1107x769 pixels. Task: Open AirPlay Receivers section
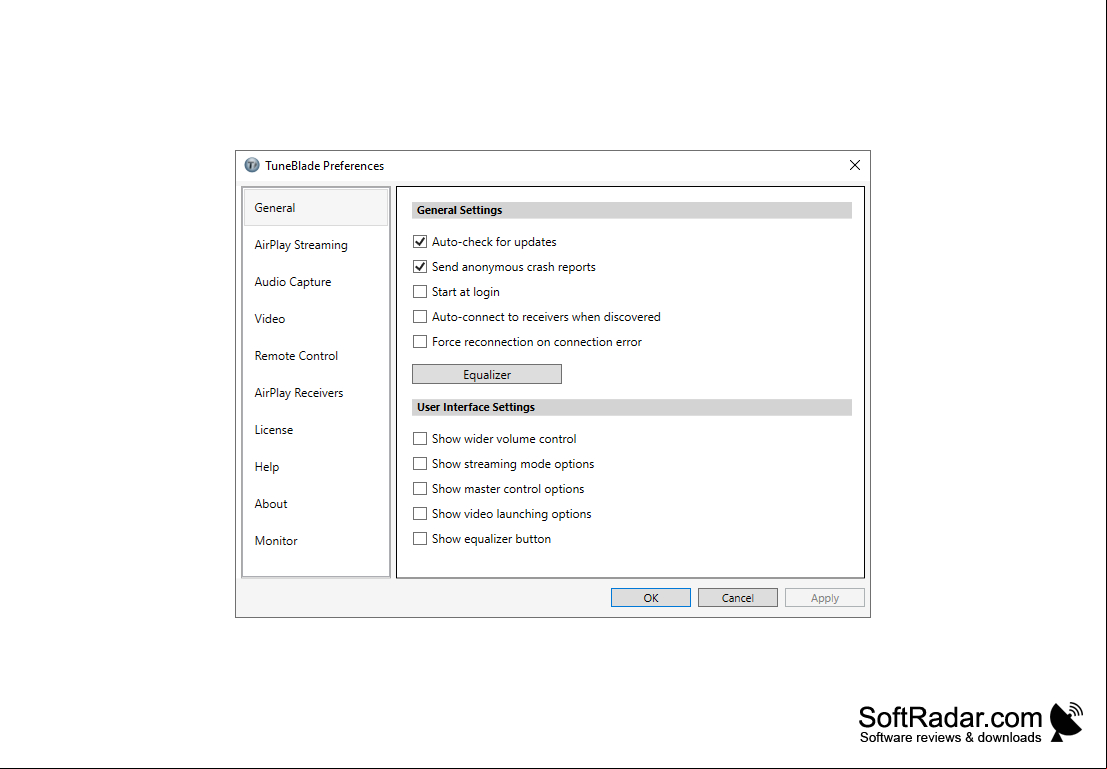click(x=316, y=393)
